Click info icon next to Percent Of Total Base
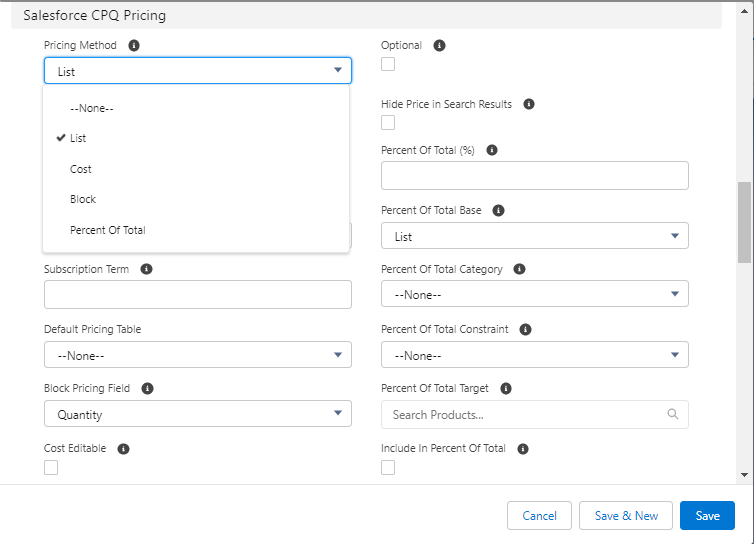 [498, 211]
